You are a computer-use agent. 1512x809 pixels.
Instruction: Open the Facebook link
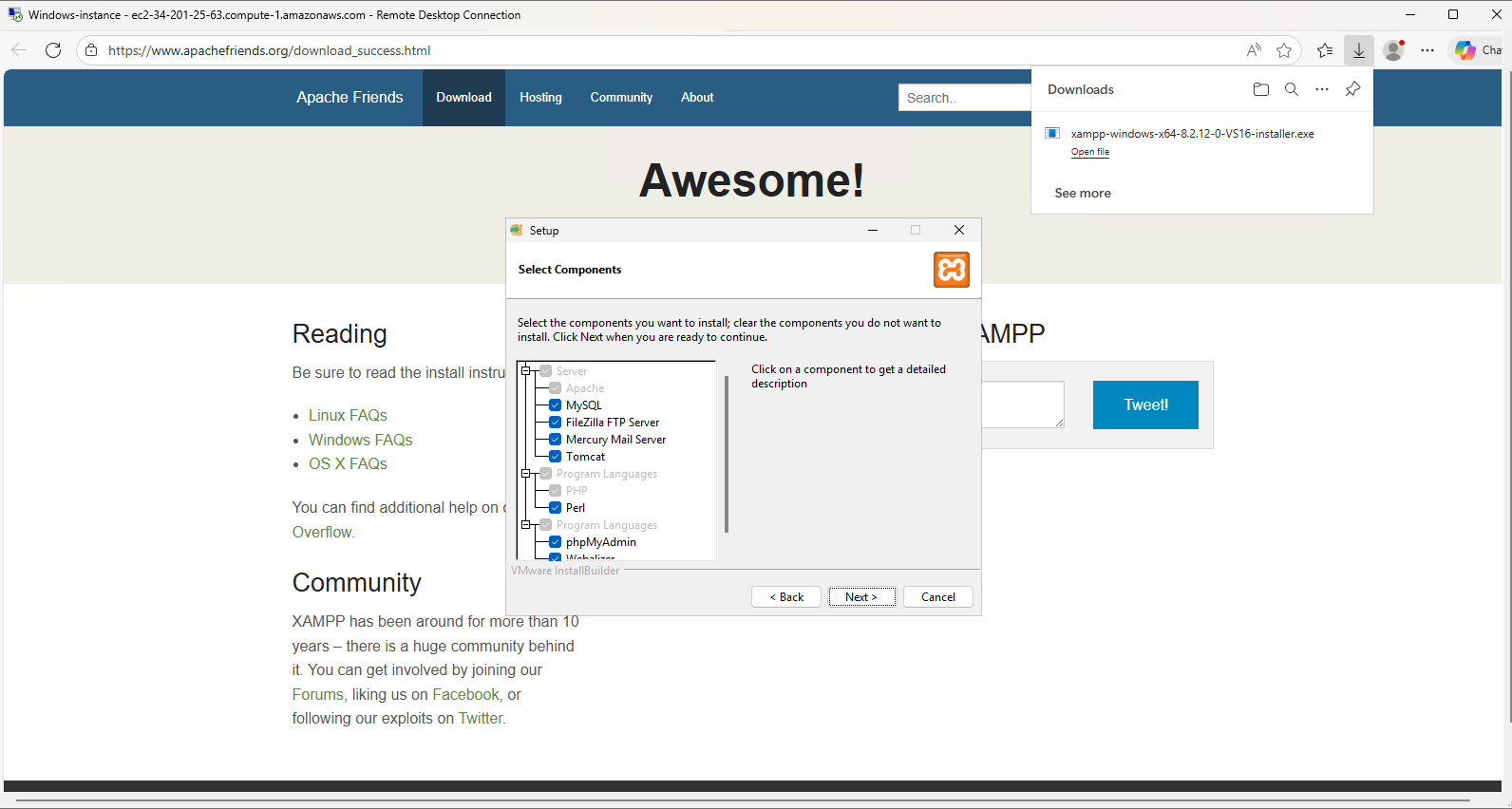465,694
